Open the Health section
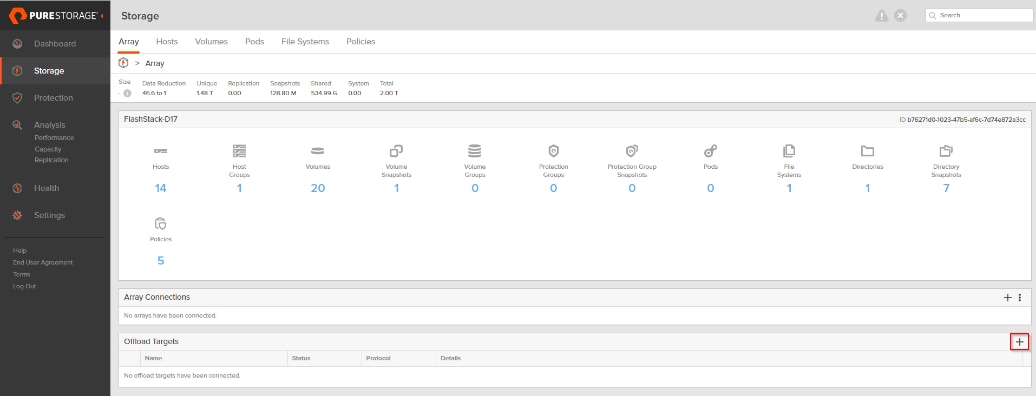 coord(47,188)
